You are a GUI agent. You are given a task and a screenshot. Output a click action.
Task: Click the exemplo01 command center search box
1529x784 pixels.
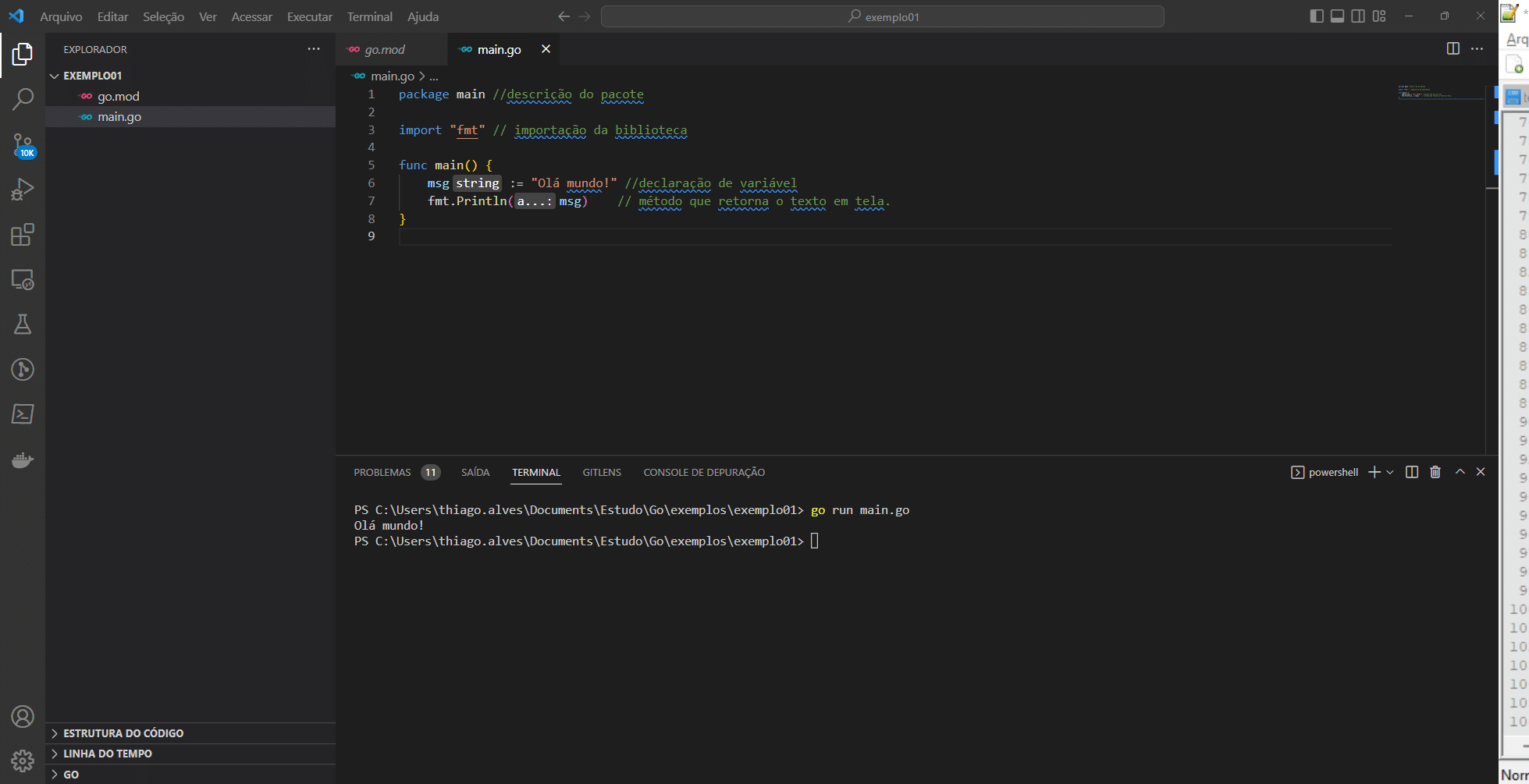coord(883,16)
